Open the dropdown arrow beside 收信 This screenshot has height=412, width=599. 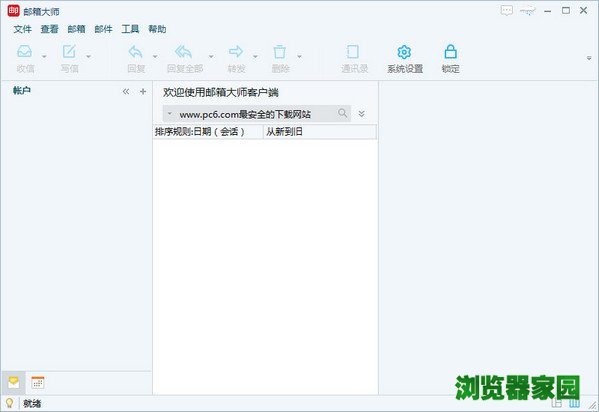(x=44, y=57)
